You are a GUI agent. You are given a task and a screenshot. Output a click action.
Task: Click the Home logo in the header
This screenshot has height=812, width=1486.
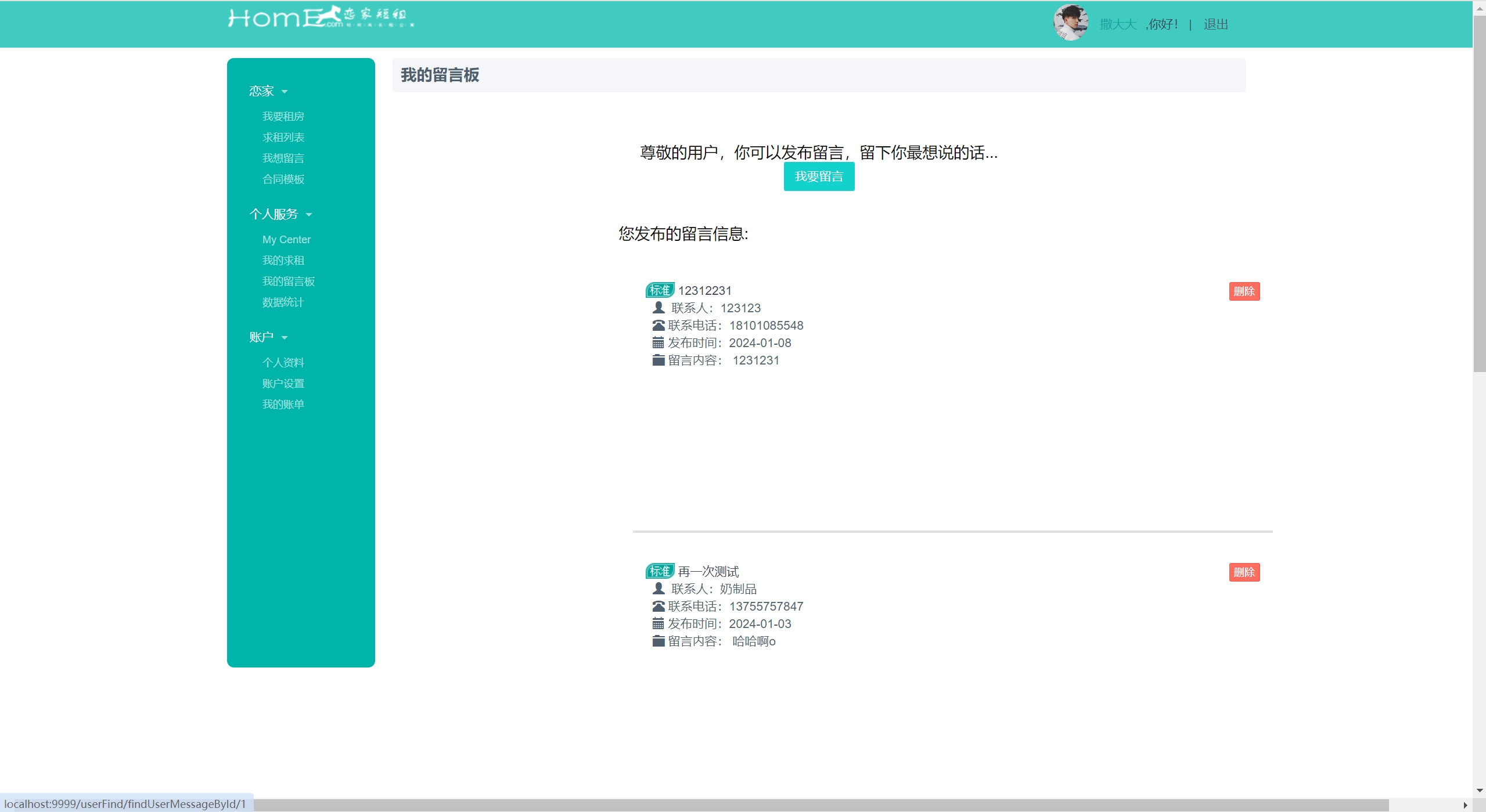(x=321, y=17)
